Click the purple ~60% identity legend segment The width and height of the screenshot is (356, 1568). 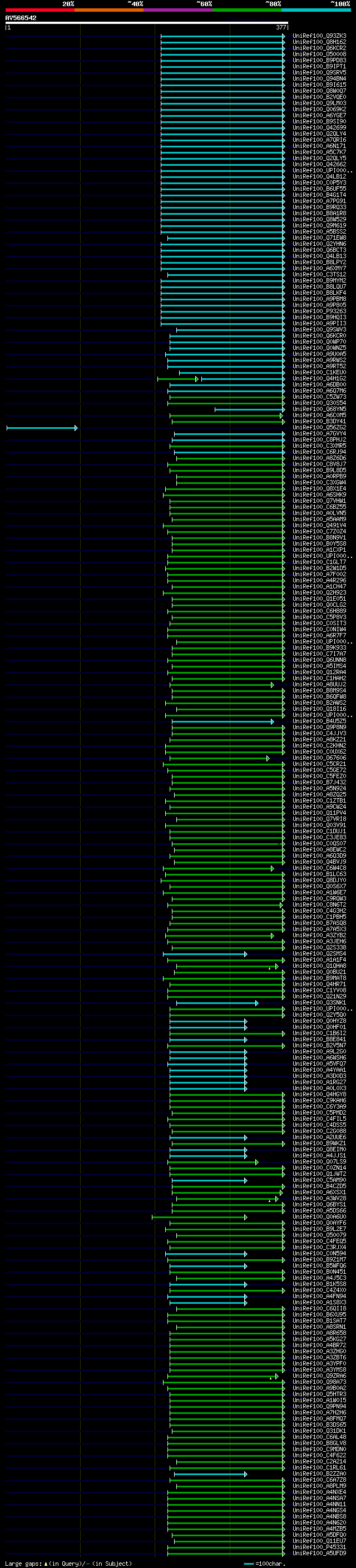(179, 10)
